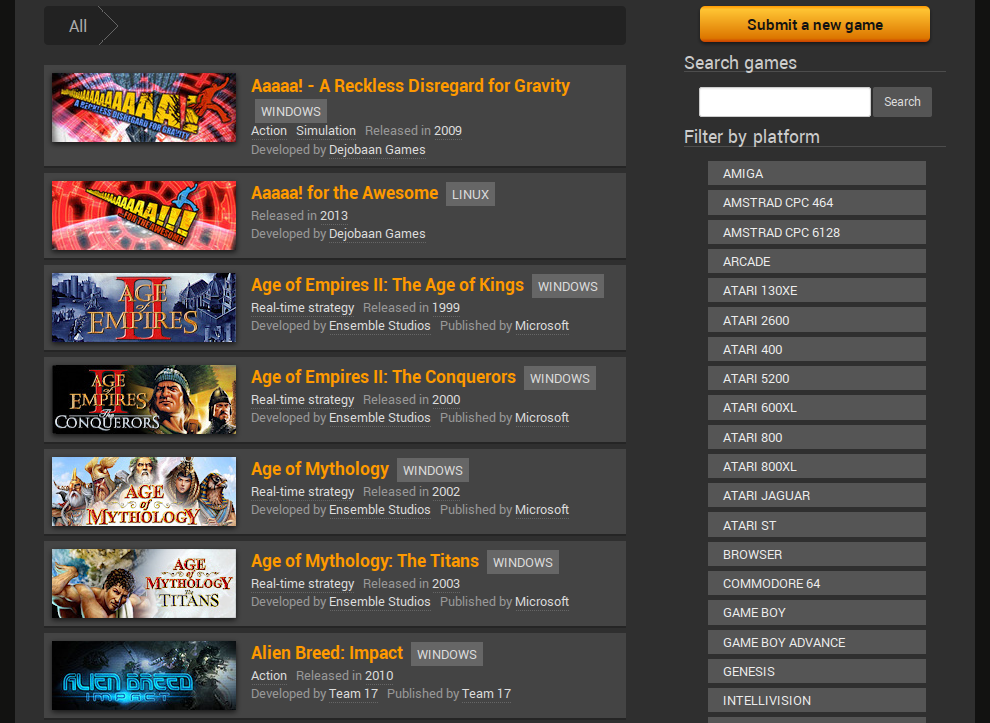Viewport: 990px width, 723px height.
Task: Select the All breadcrumb
Action: point(78,26)
